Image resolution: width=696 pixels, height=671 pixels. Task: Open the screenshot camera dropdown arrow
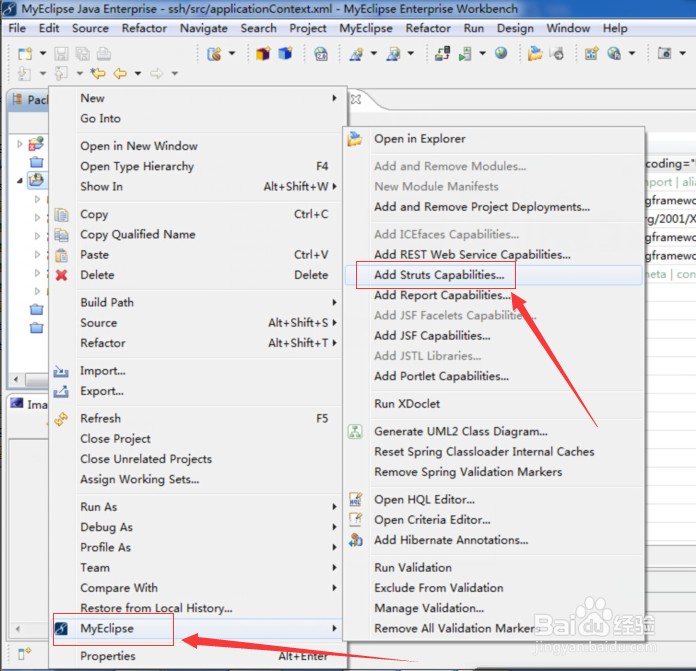[x=683, y=53]
